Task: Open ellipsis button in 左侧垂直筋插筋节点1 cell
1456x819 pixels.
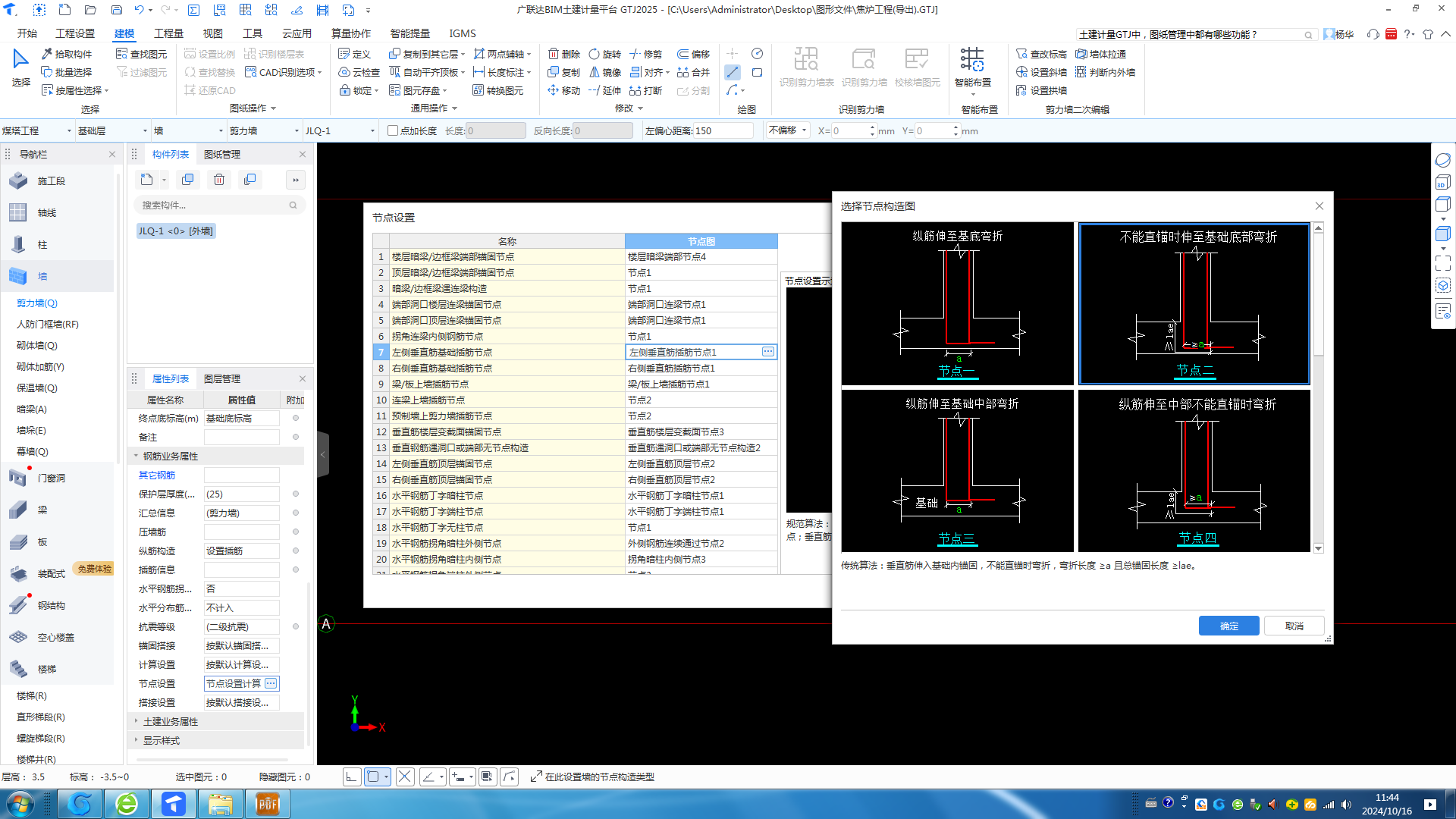Action: coord(768,352)
